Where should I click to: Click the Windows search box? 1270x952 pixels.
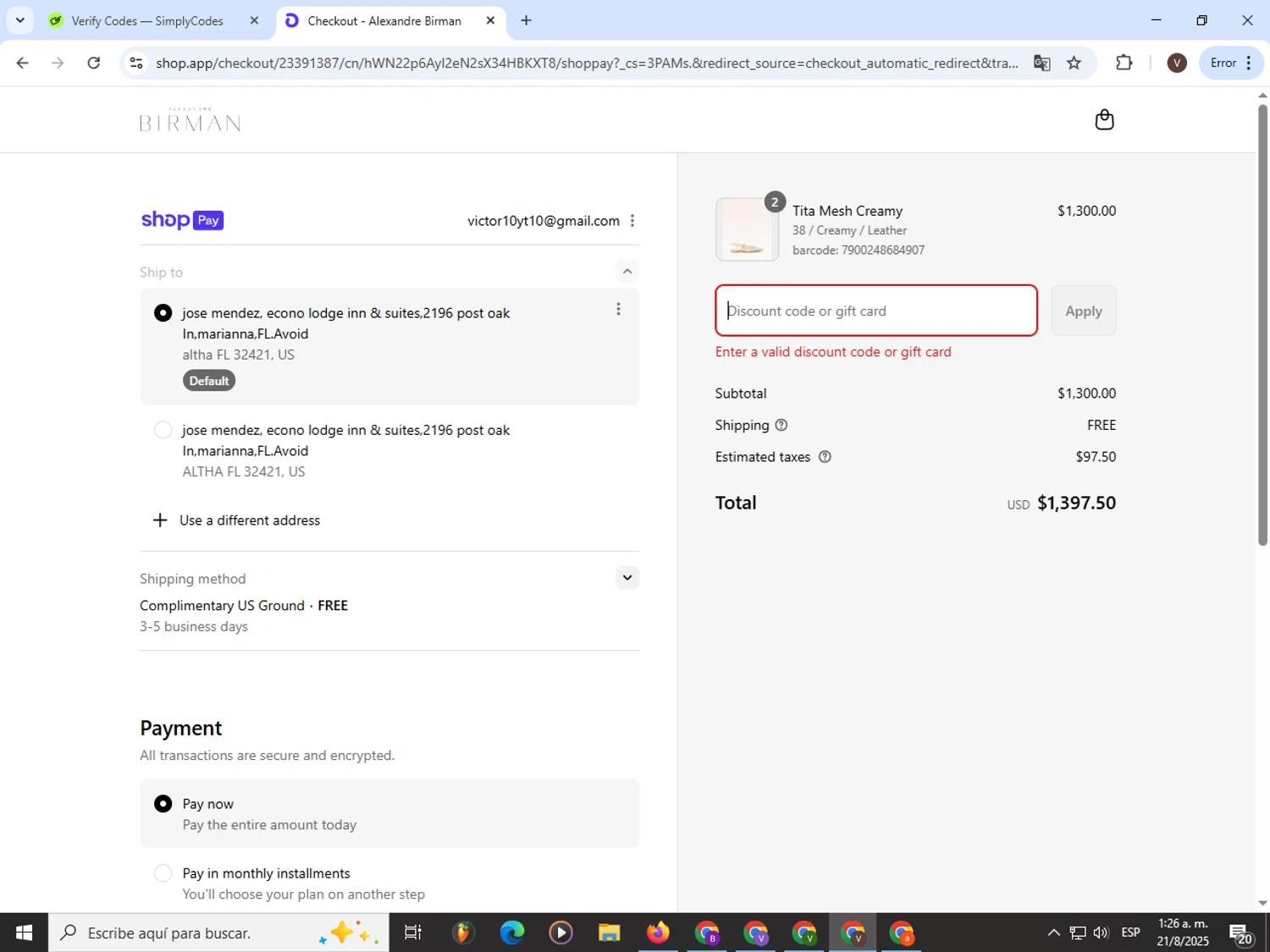218,933
